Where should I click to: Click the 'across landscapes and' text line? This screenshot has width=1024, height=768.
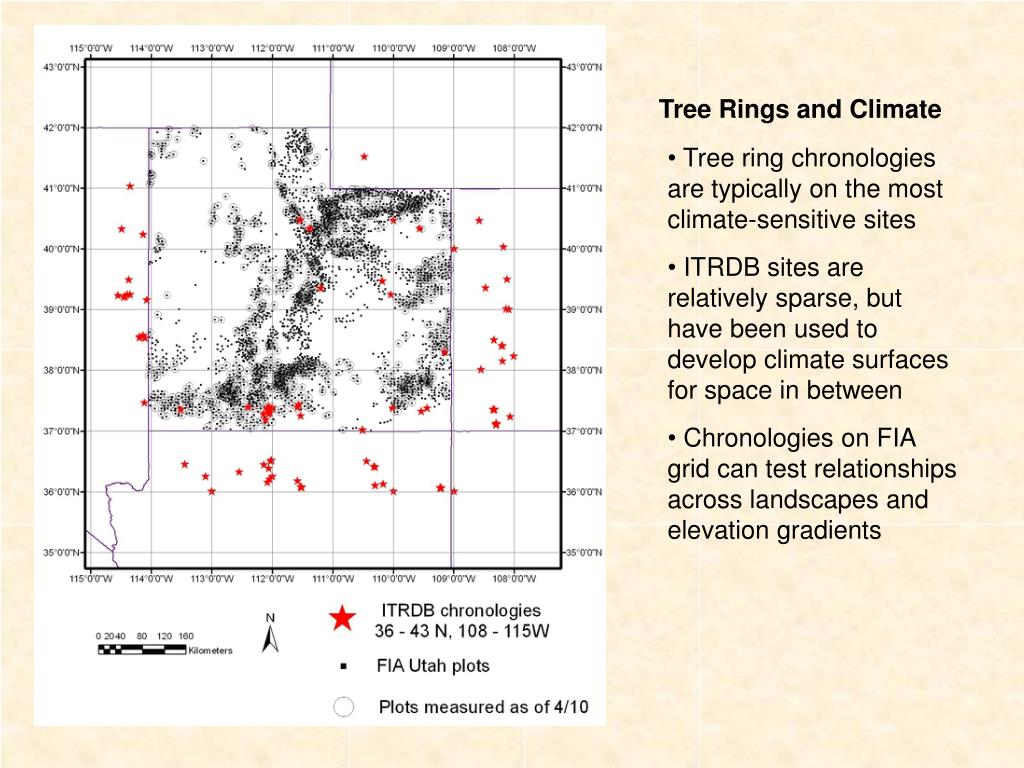click(798, 500)
